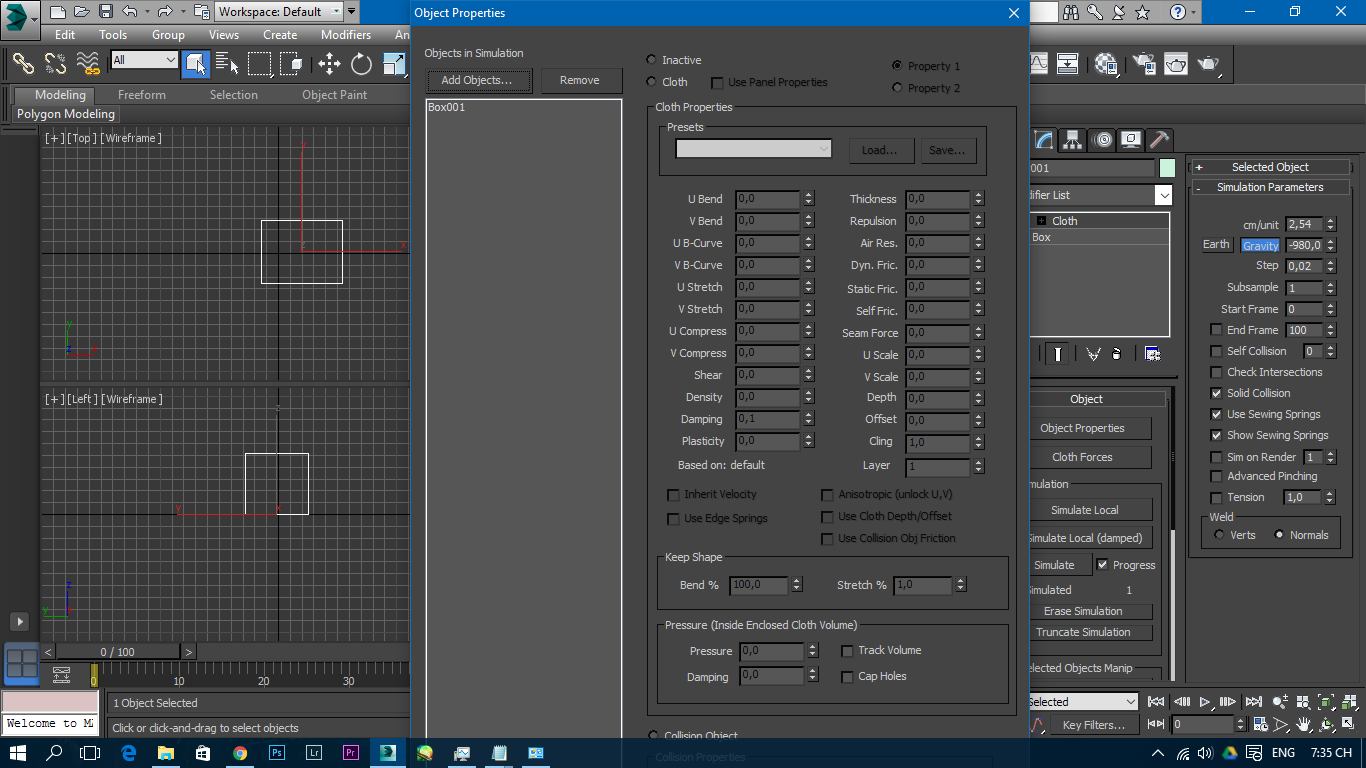The image size is (1366, 768).
Task: Switch to the Utilities hammer panel
Action: tap(1160, 139)
